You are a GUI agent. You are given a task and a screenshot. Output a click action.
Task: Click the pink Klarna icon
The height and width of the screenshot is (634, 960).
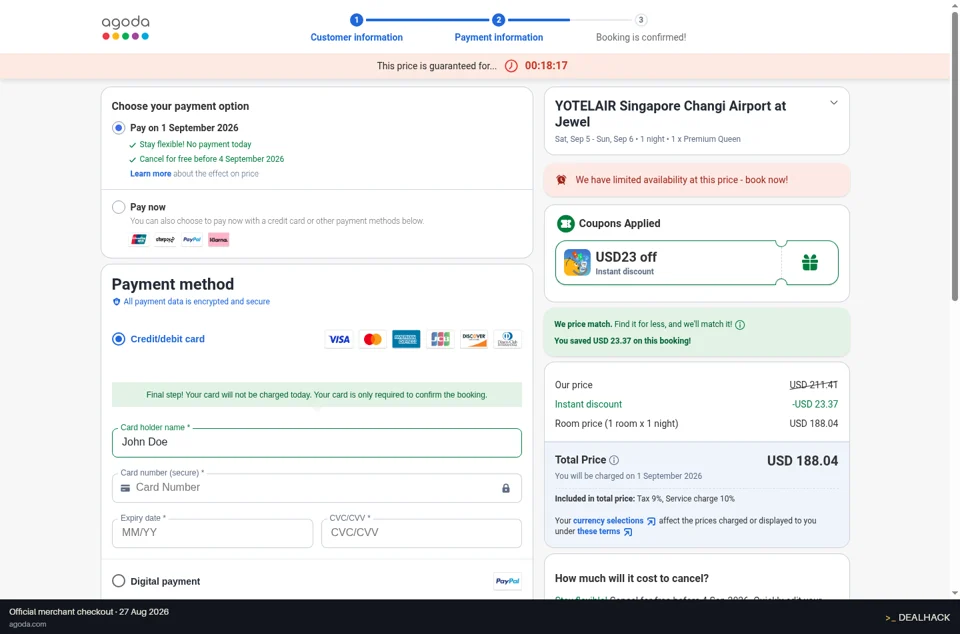[x=219, y=240]
